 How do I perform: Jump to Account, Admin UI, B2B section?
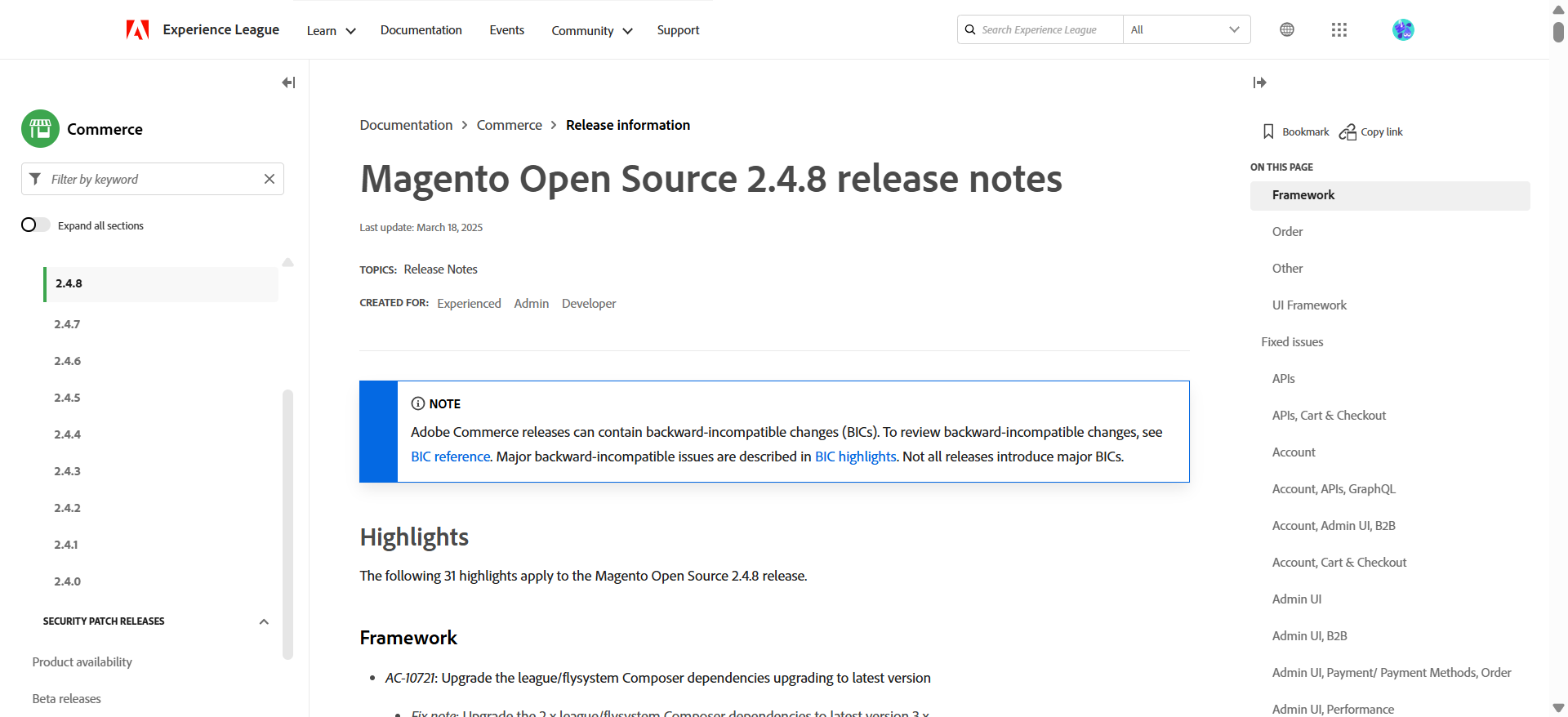click(x=1334, y=526)
